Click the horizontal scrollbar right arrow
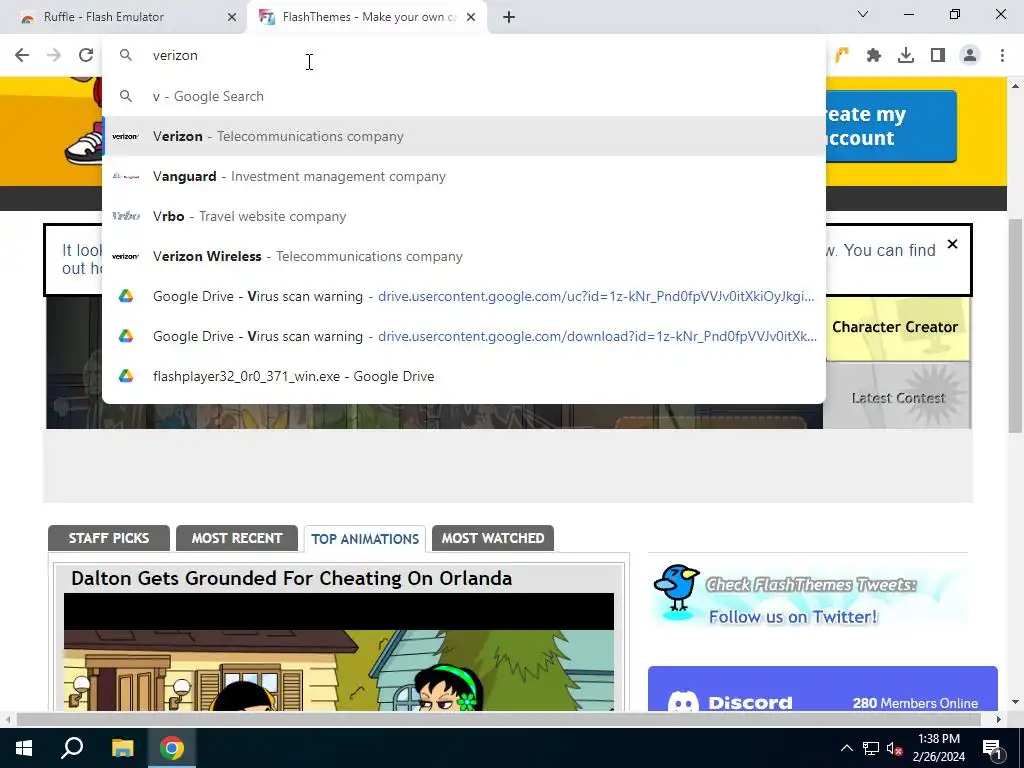Screen dimensions: 1024x768 click(x=999, y=719)
